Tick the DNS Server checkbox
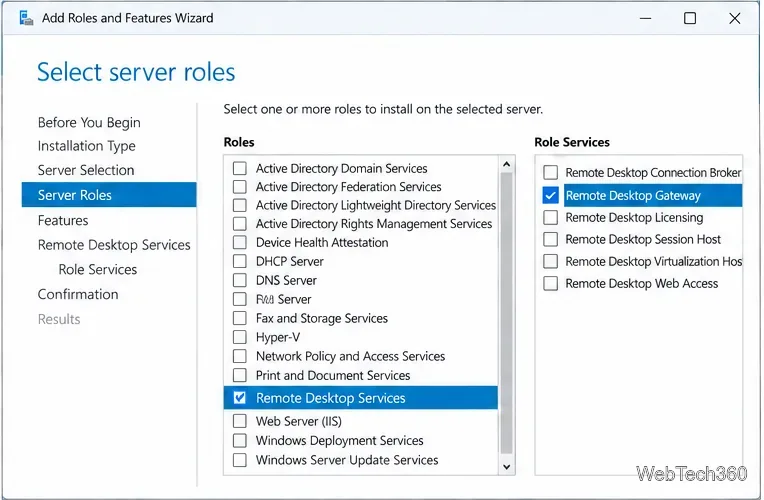 click(239, 280)
